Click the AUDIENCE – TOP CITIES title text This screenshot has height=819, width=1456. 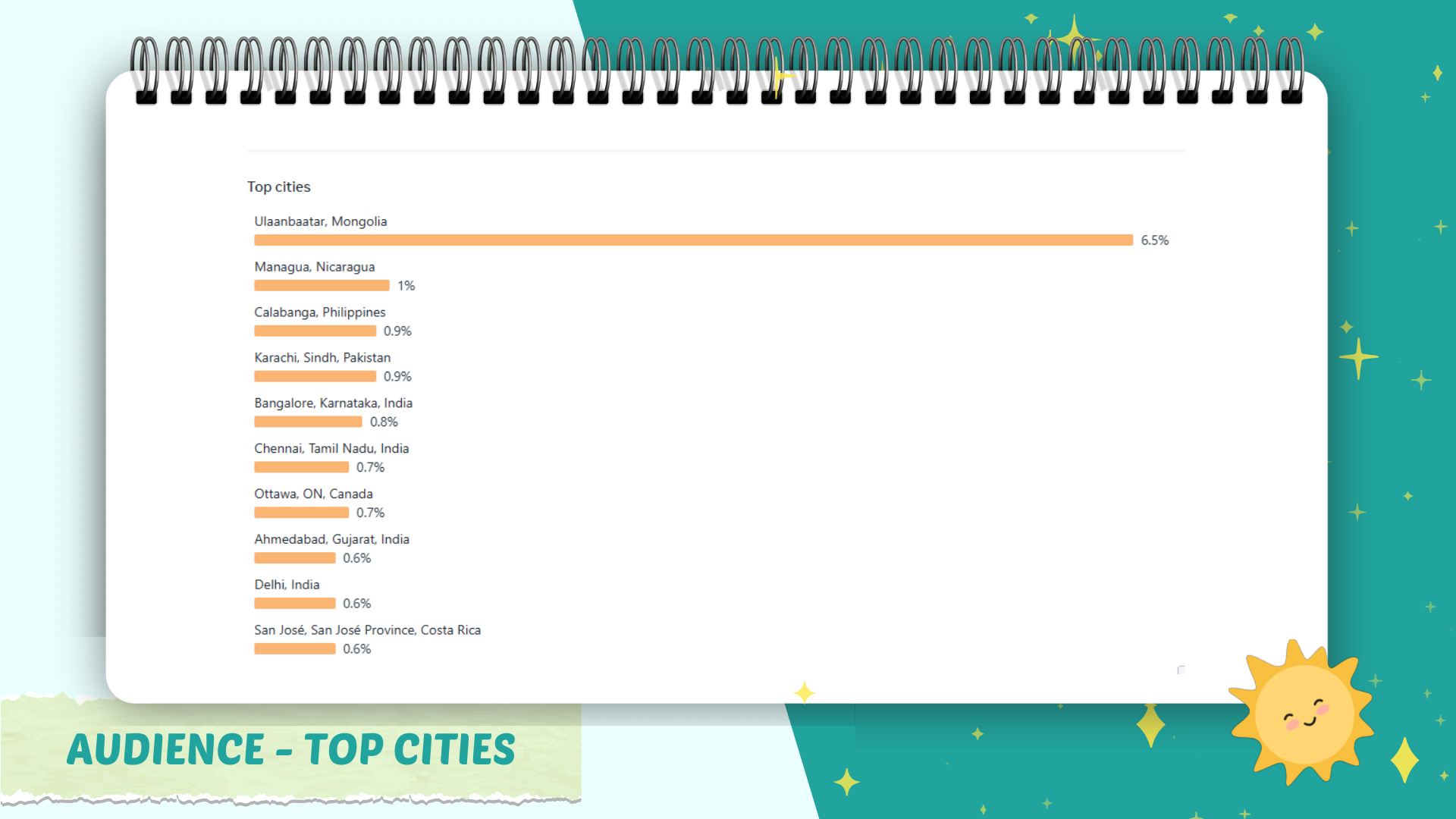coord(291,749)
